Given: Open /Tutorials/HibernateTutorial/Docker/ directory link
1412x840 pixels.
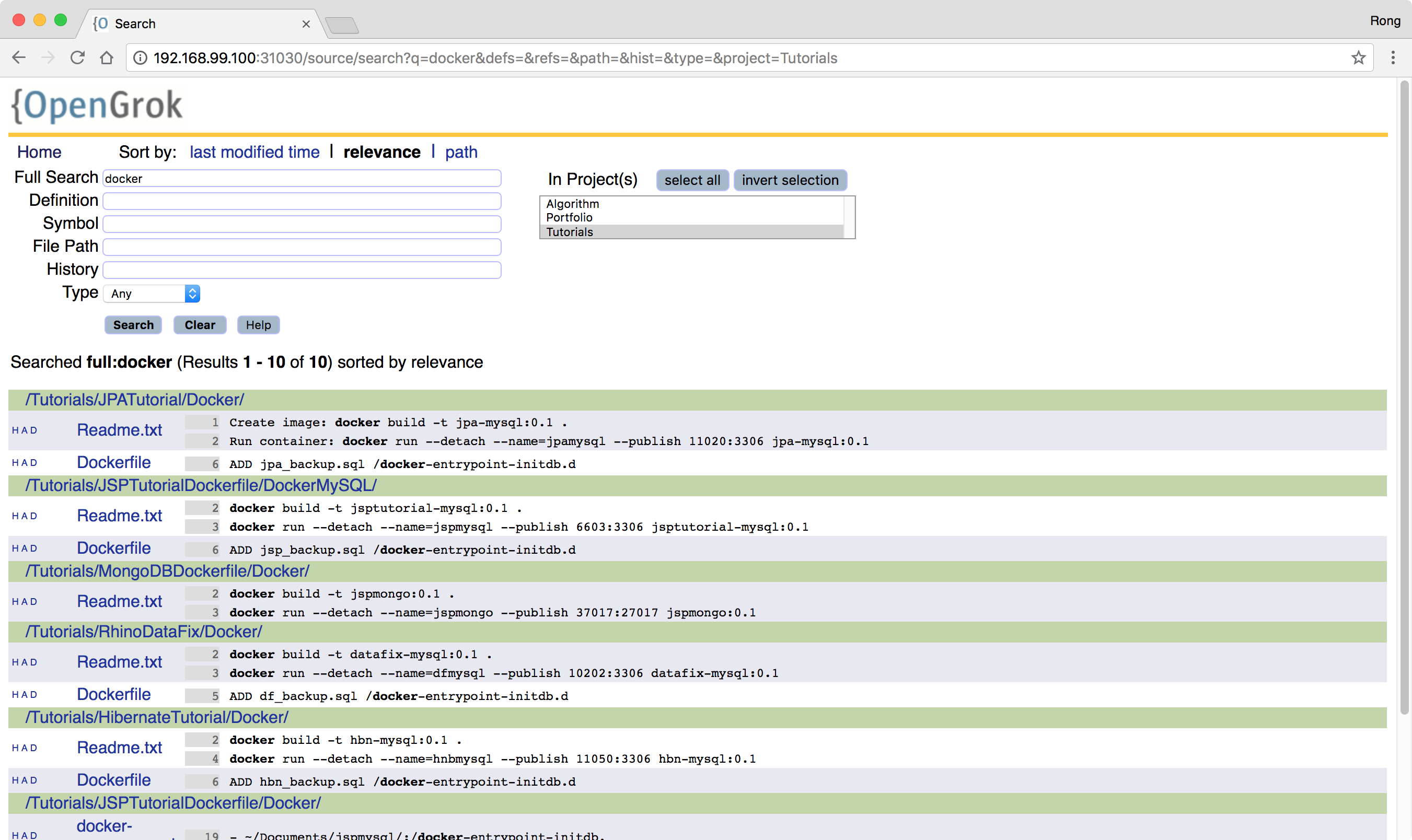Looking at the screenshot, I should pos(157,717).
